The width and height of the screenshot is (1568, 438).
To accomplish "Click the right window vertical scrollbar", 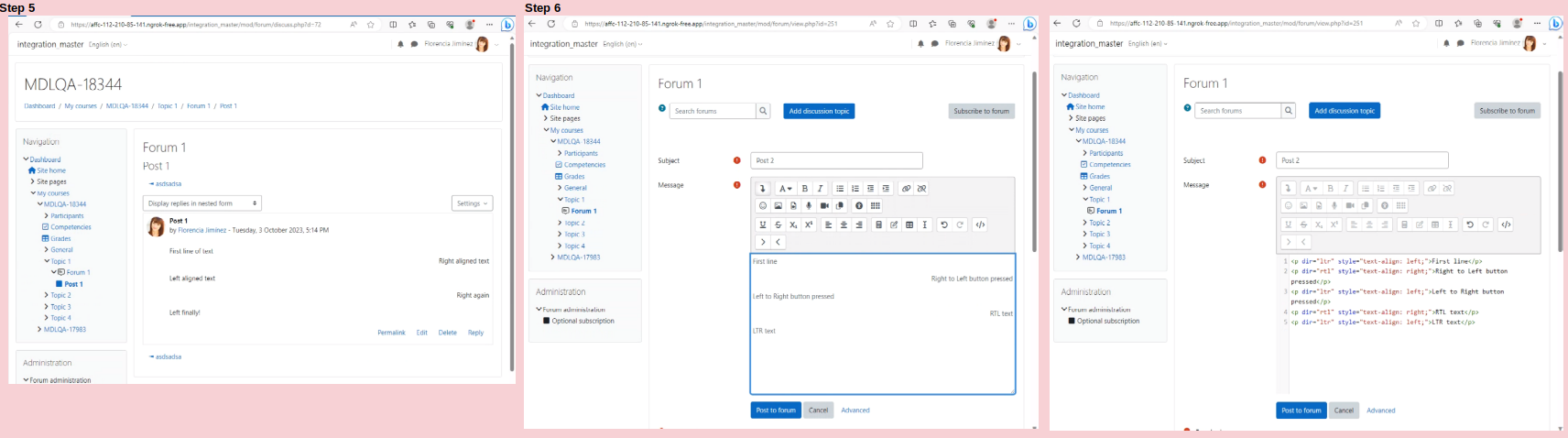I will click(1560, 162).
